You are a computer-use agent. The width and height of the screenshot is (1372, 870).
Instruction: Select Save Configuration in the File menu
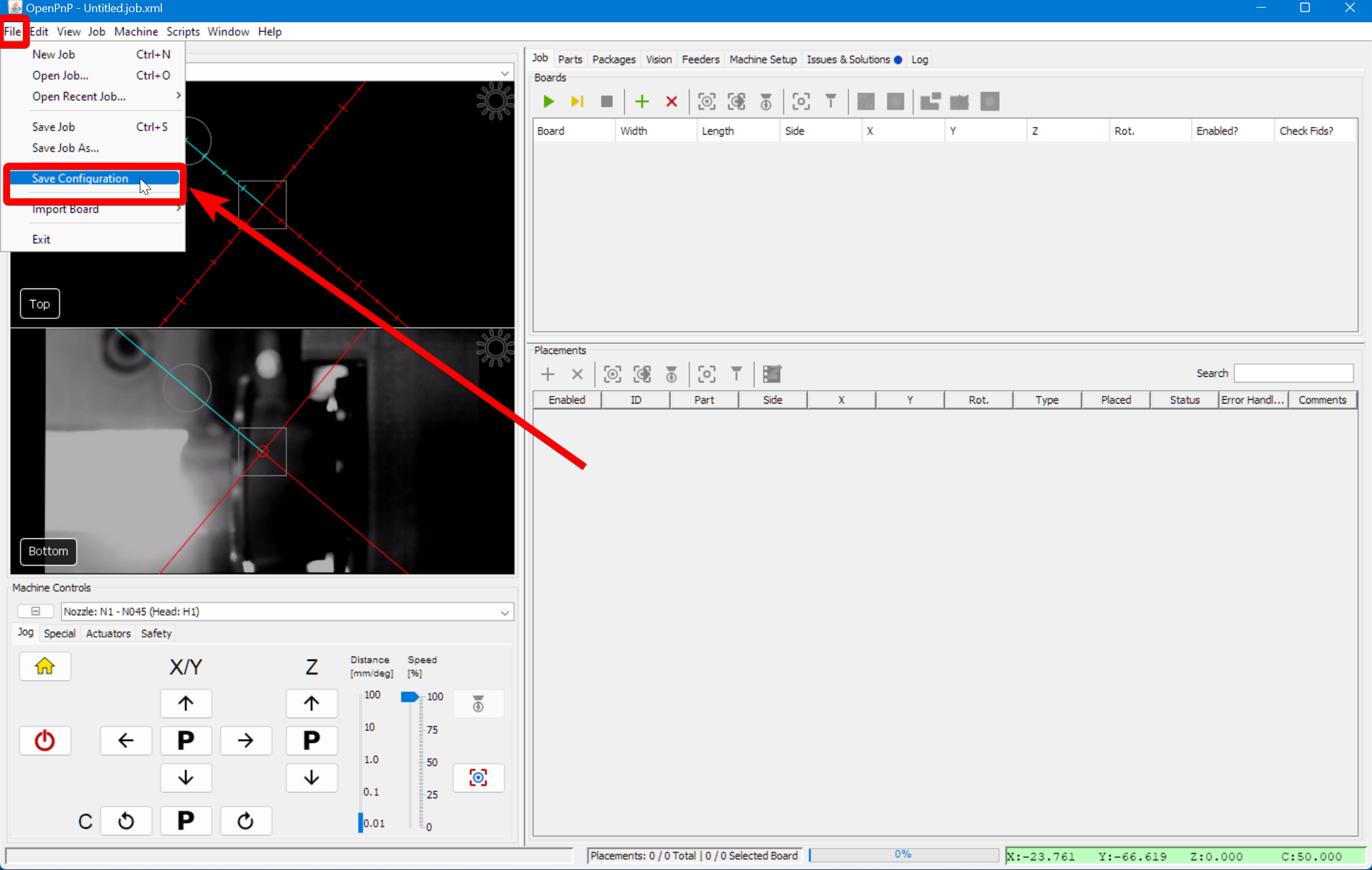(x=81, y=179)
